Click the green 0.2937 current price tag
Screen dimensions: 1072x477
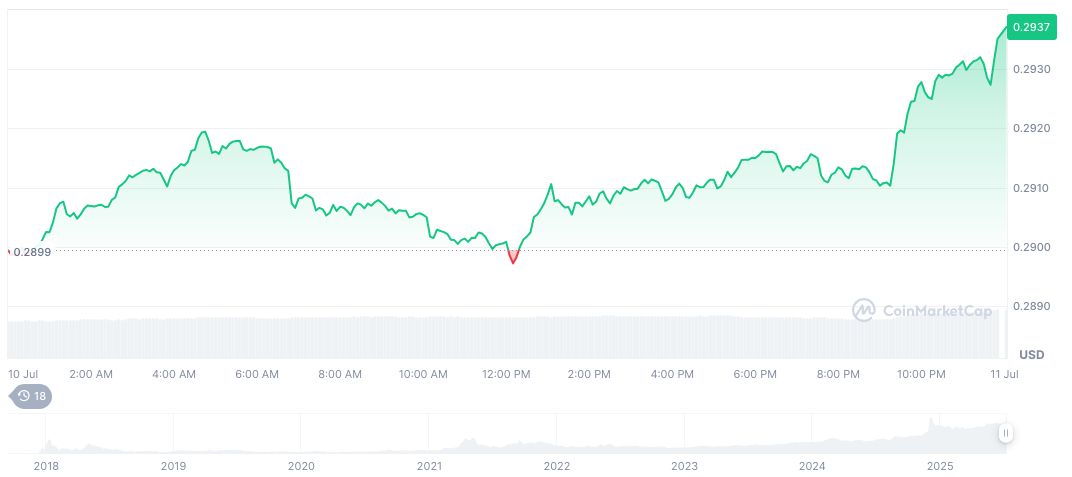(1030, 27)
